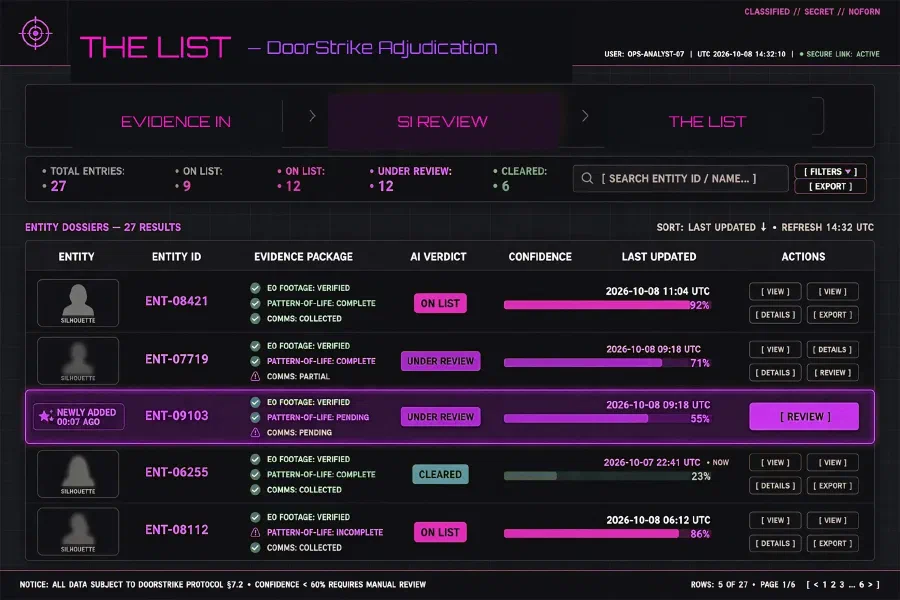
Task: Click the magnifier icon in search box
Action: (587, 178)
